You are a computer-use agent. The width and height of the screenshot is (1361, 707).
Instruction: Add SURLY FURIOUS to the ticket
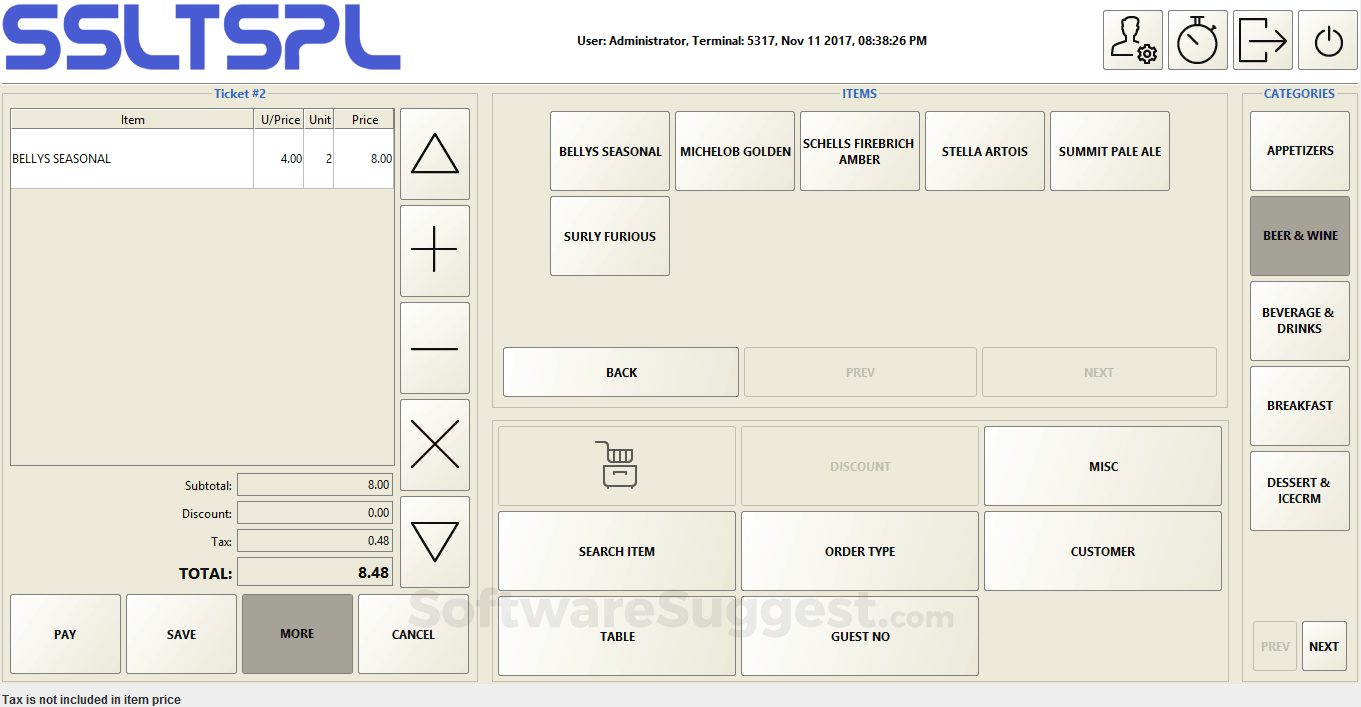[609, 236]
